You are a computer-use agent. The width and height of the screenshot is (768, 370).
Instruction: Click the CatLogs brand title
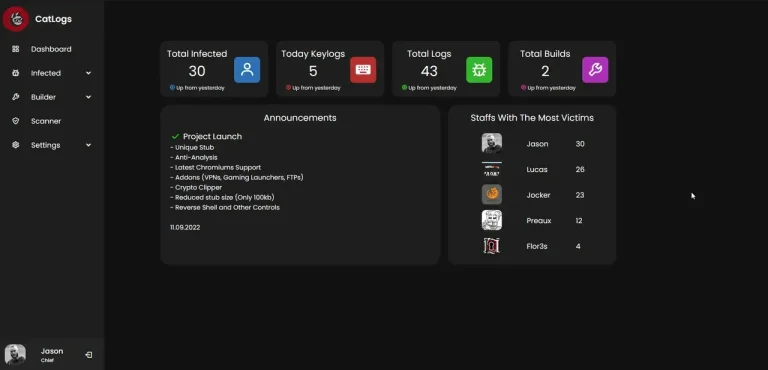53,19
